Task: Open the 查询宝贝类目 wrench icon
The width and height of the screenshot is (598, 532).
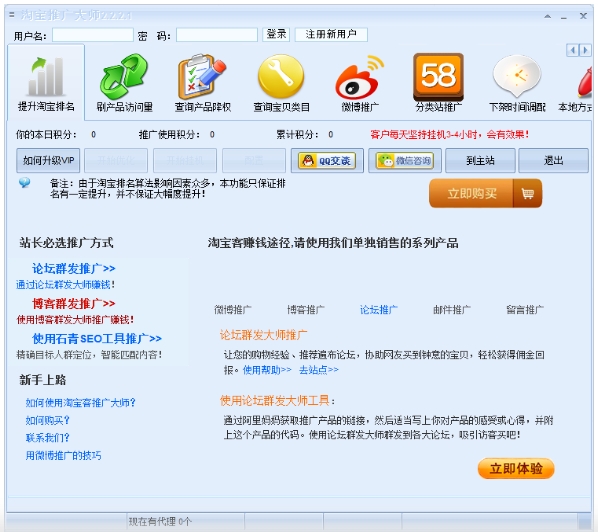Action: [x=281, y=76]
